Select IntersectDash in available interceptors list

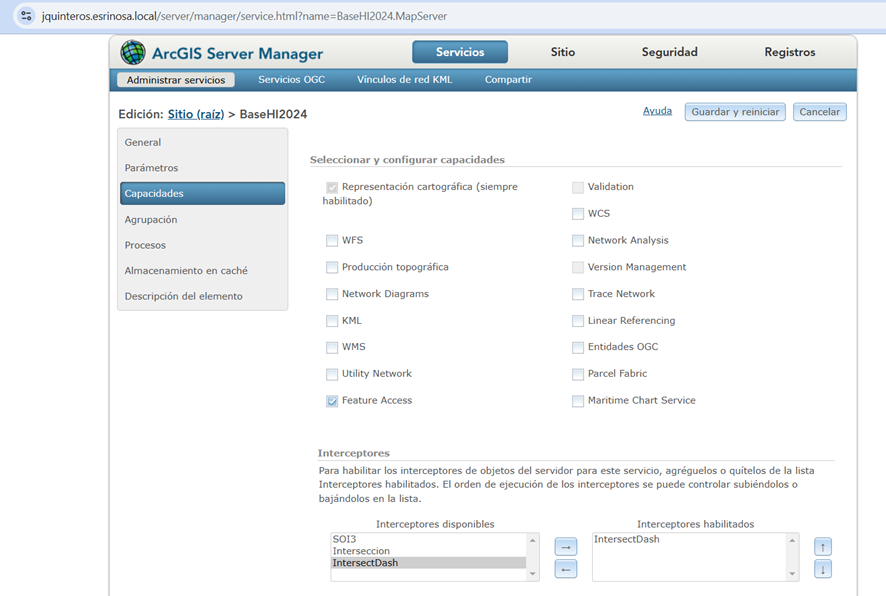[x=428, y=563]
